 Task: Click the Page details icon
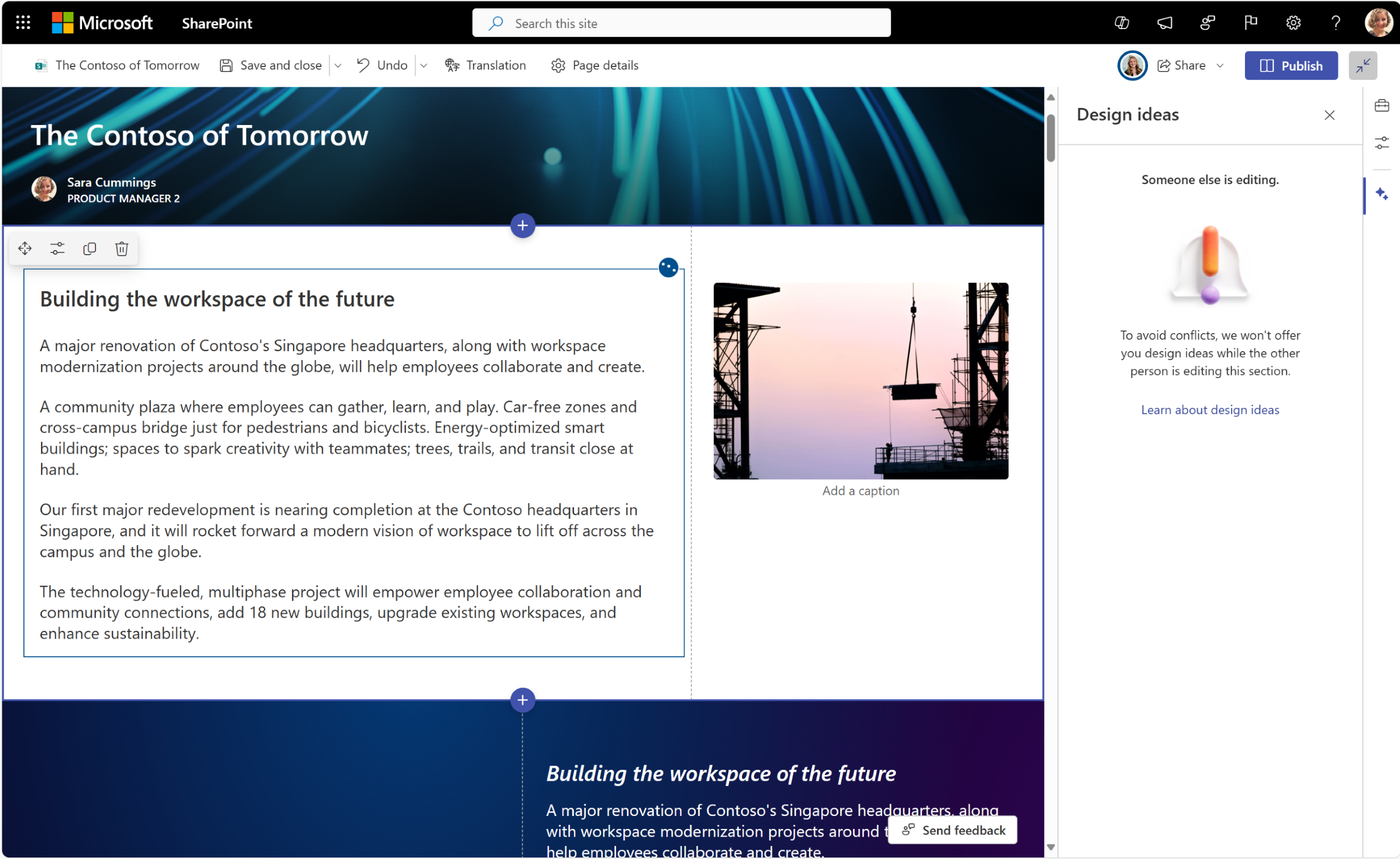558,65
